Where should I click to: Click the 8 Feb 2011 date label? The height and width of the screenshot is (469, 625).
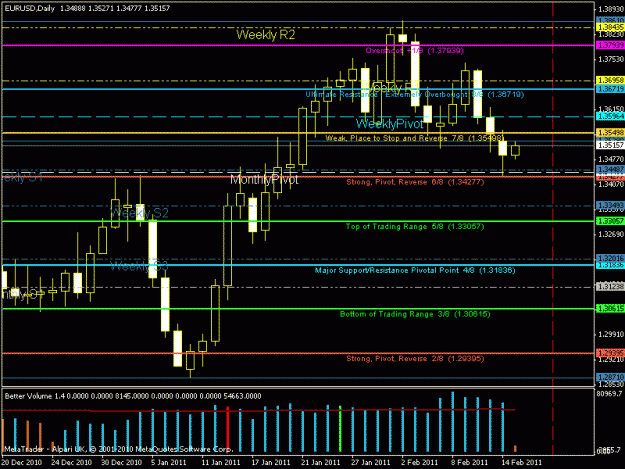(470, 462)
